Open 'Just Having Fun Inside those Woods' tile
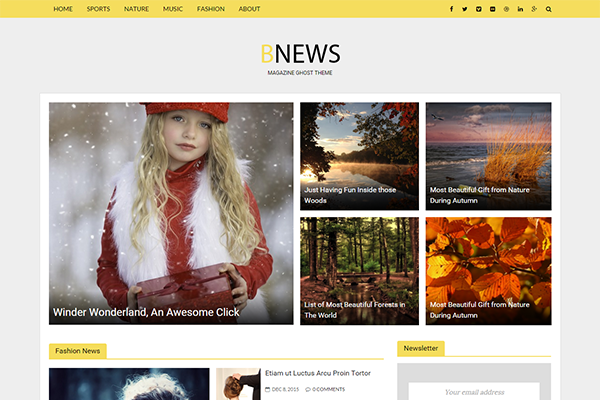Image resolution: width=600 pixels, height=400 pixels. [350, 194]
